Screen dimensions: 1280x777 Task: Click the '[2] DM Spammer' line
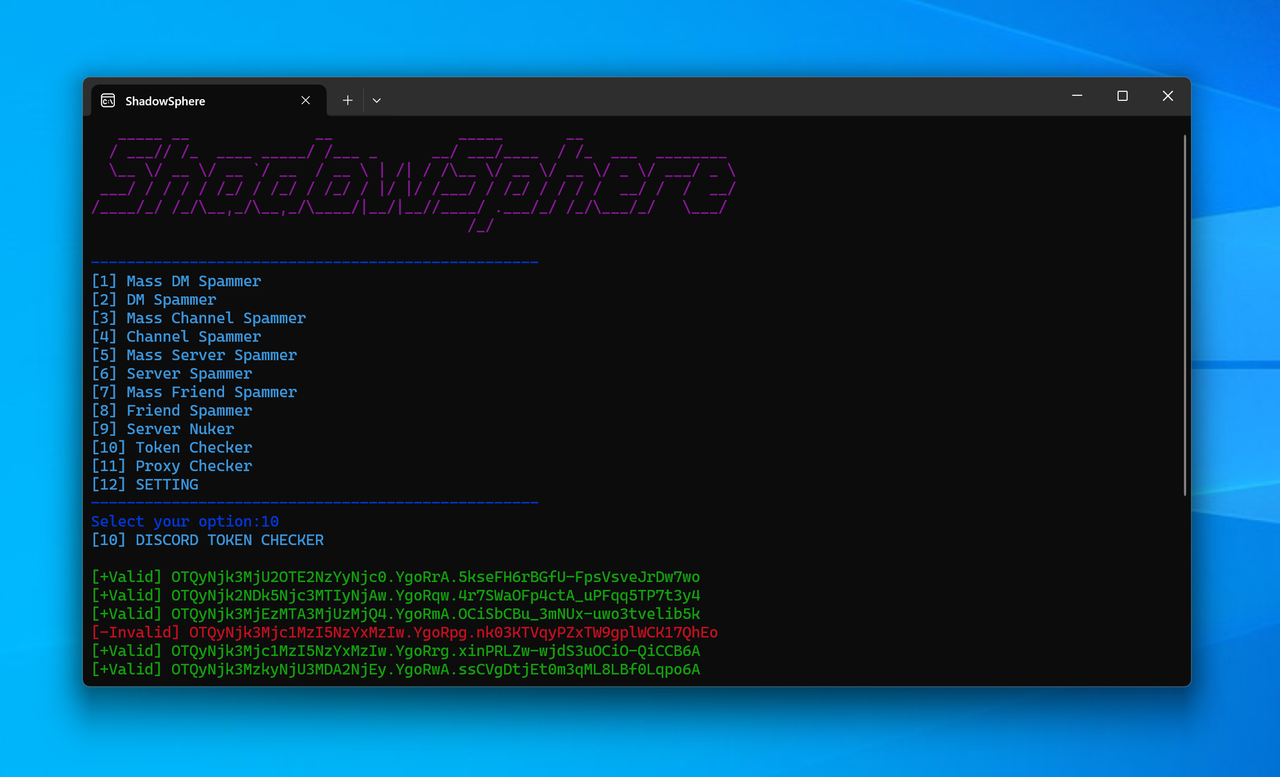154,300
